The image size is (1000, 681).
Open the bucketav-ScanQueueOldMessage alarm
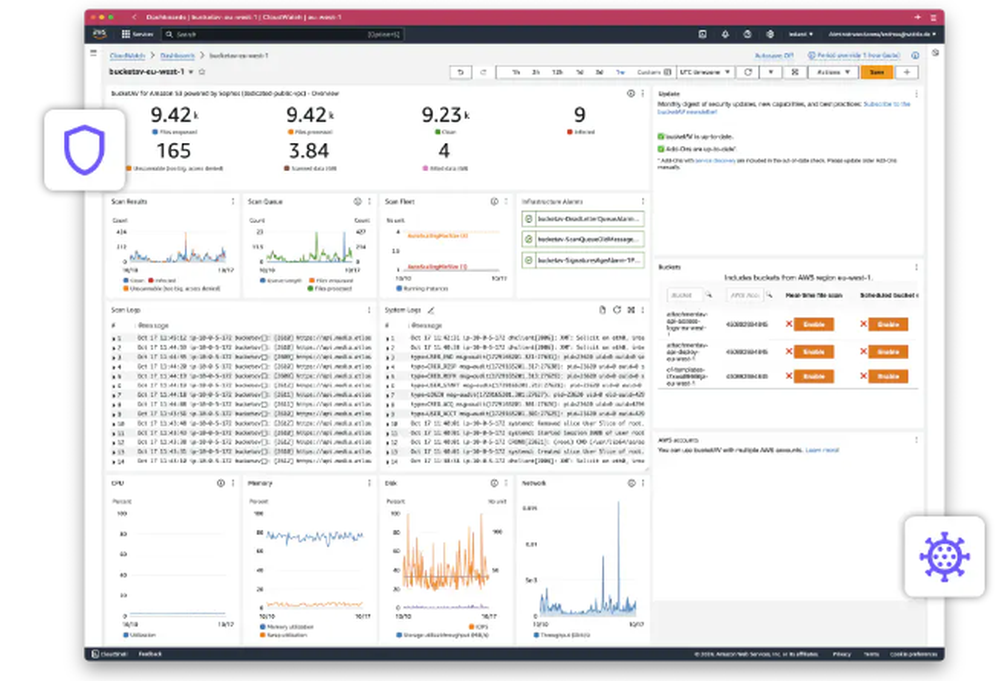click(x=583, y=239)
